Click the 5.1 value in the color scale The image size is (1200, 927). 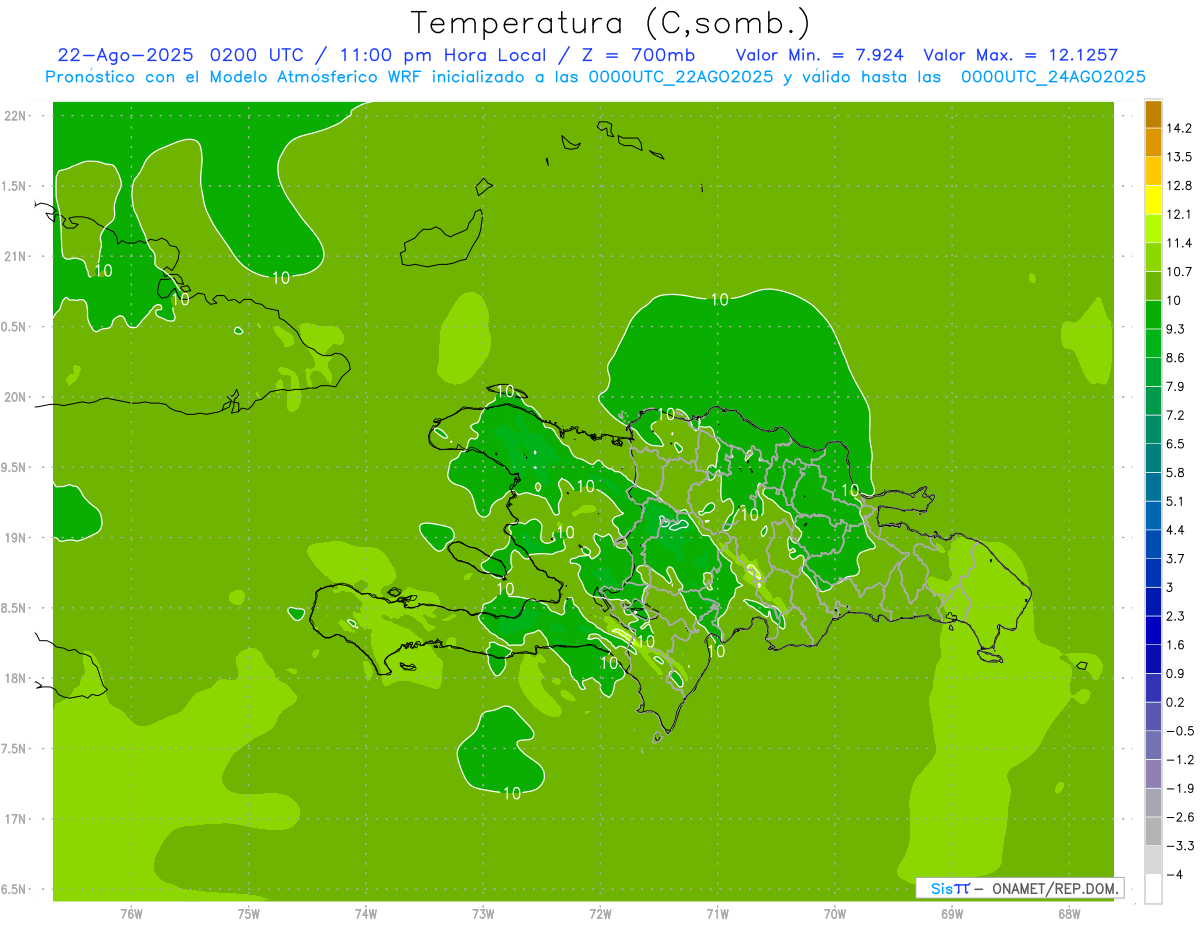[1176, 501]
